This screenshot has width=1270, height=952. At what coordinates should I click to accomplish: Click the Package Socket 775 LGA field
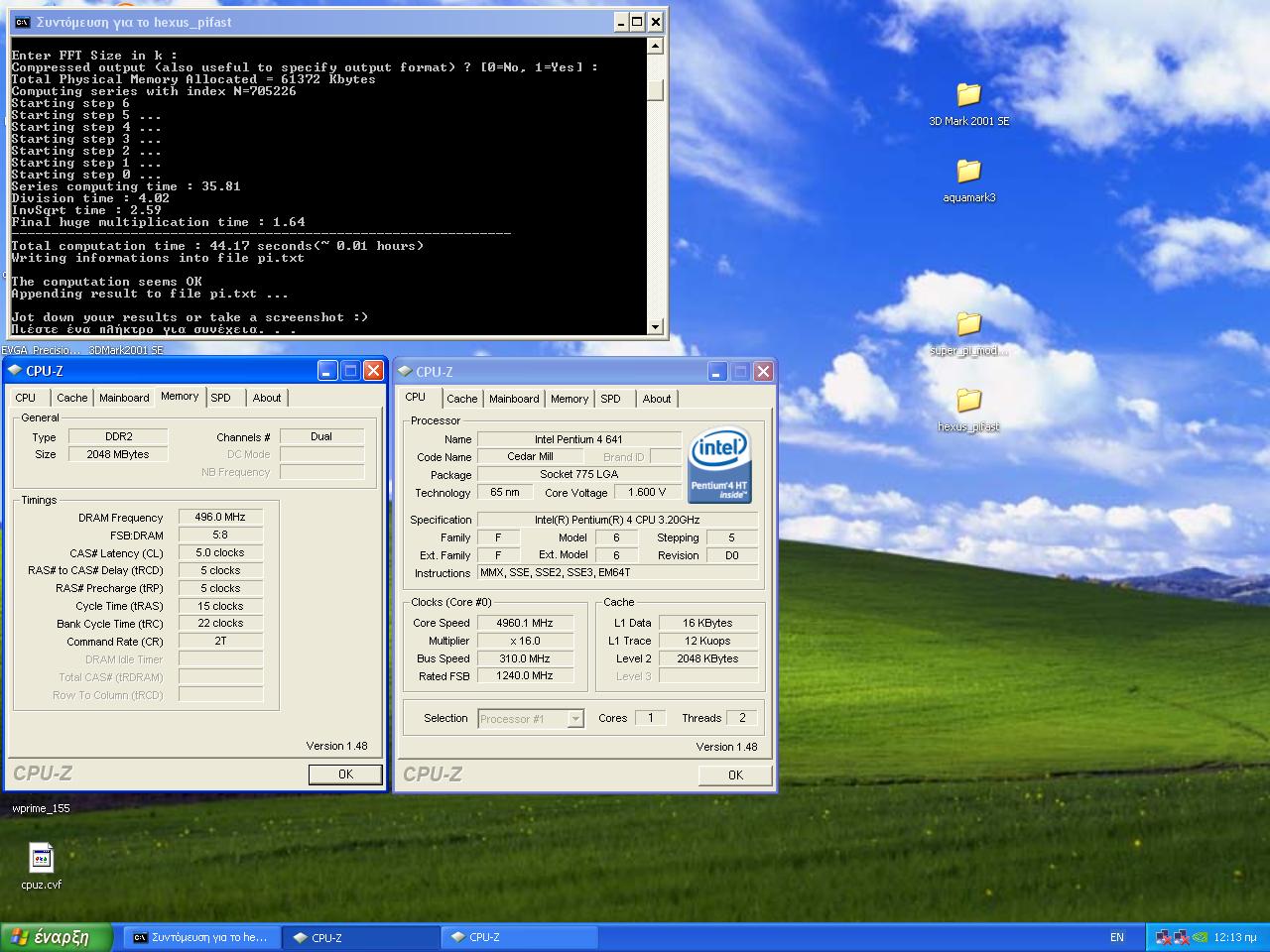coord(578,474)
